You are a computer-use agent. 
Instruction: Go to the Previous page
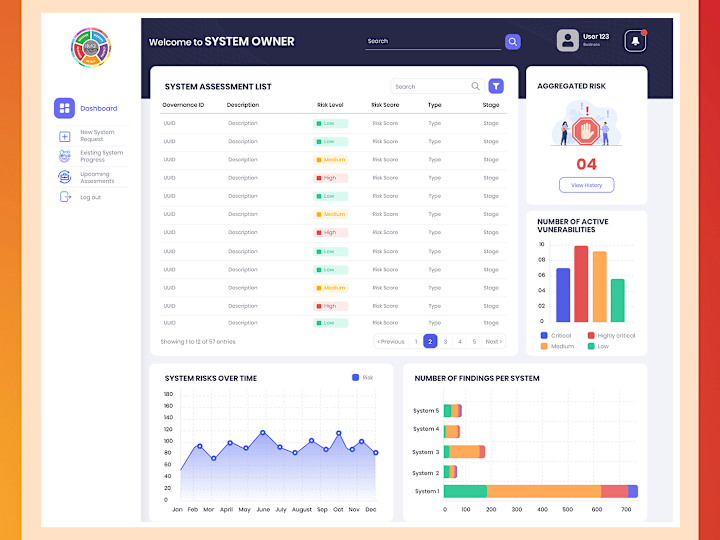tap(391, 342)
